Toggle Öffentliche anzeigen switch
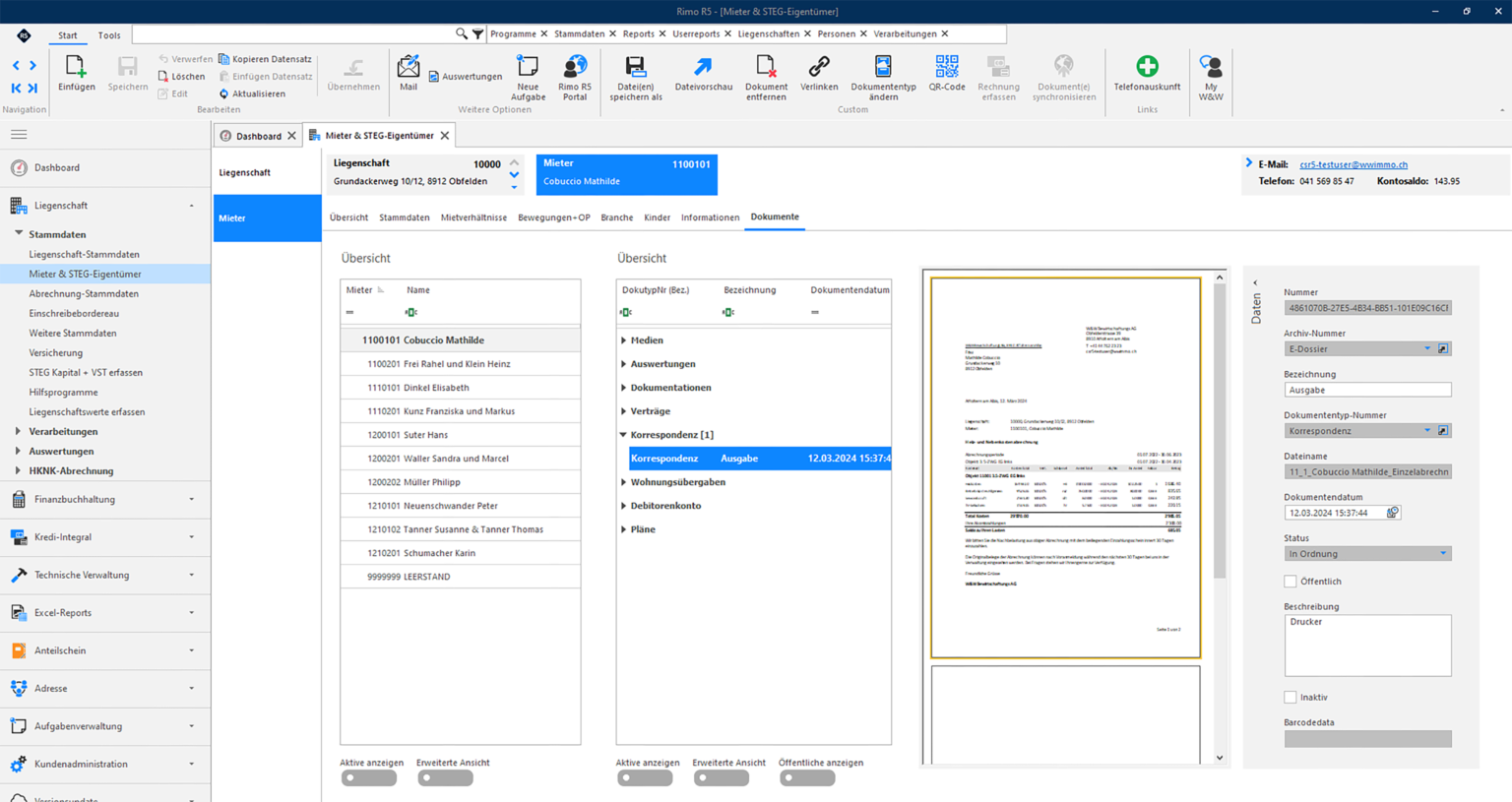This screenshot has width=1512, height=802. [807, 778]
